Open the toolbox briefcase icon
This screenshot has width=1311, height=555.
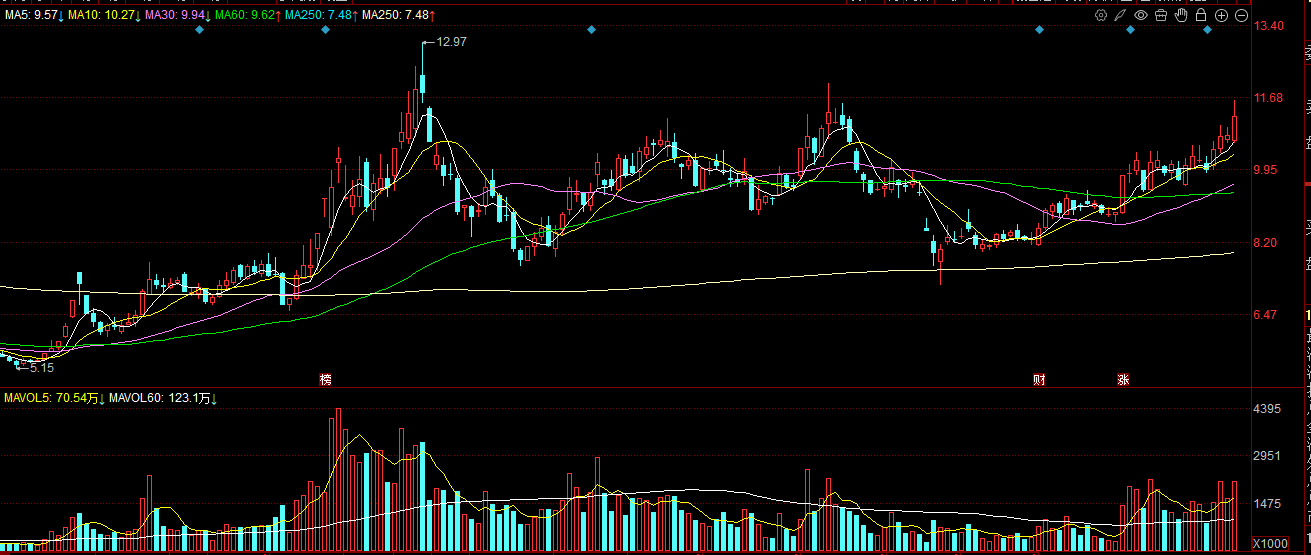(x=1161, y=16)
